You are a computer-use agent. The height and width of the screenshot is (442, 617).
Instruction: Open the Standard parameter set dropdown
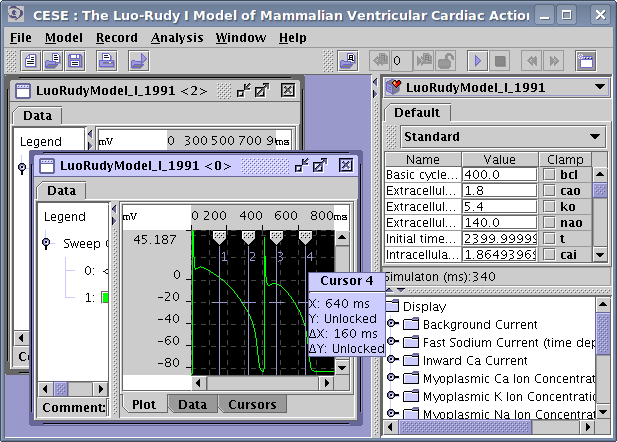tap(502, 136)
